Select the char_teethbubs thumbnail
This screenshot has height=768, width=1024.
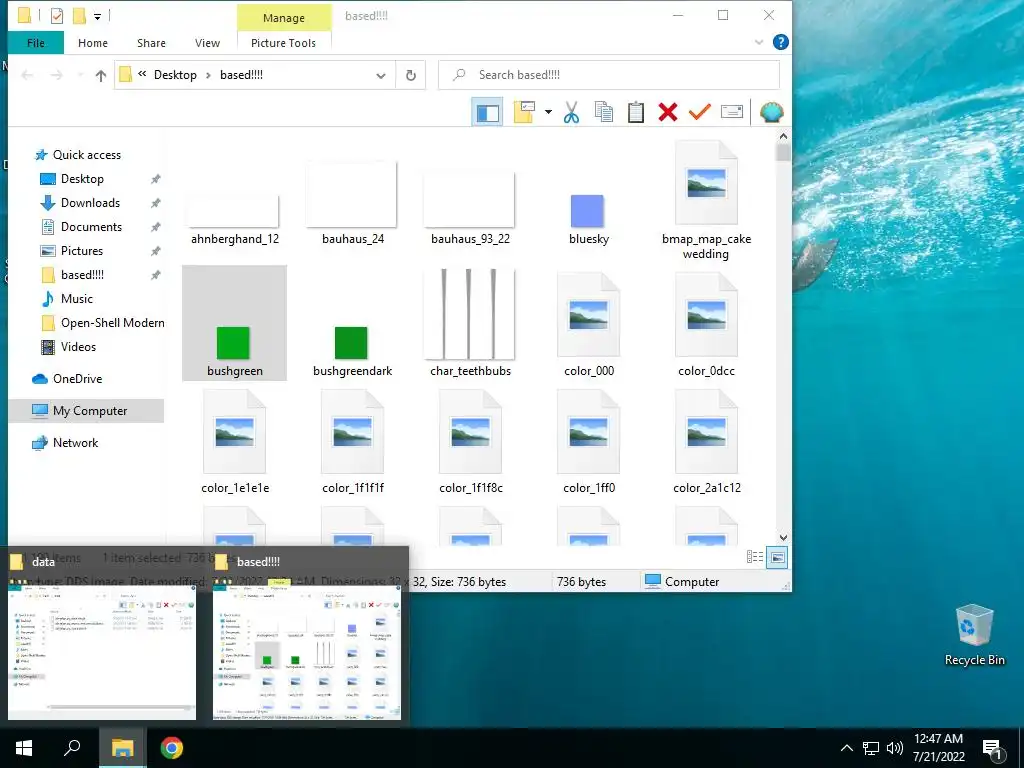coord(470,314)
